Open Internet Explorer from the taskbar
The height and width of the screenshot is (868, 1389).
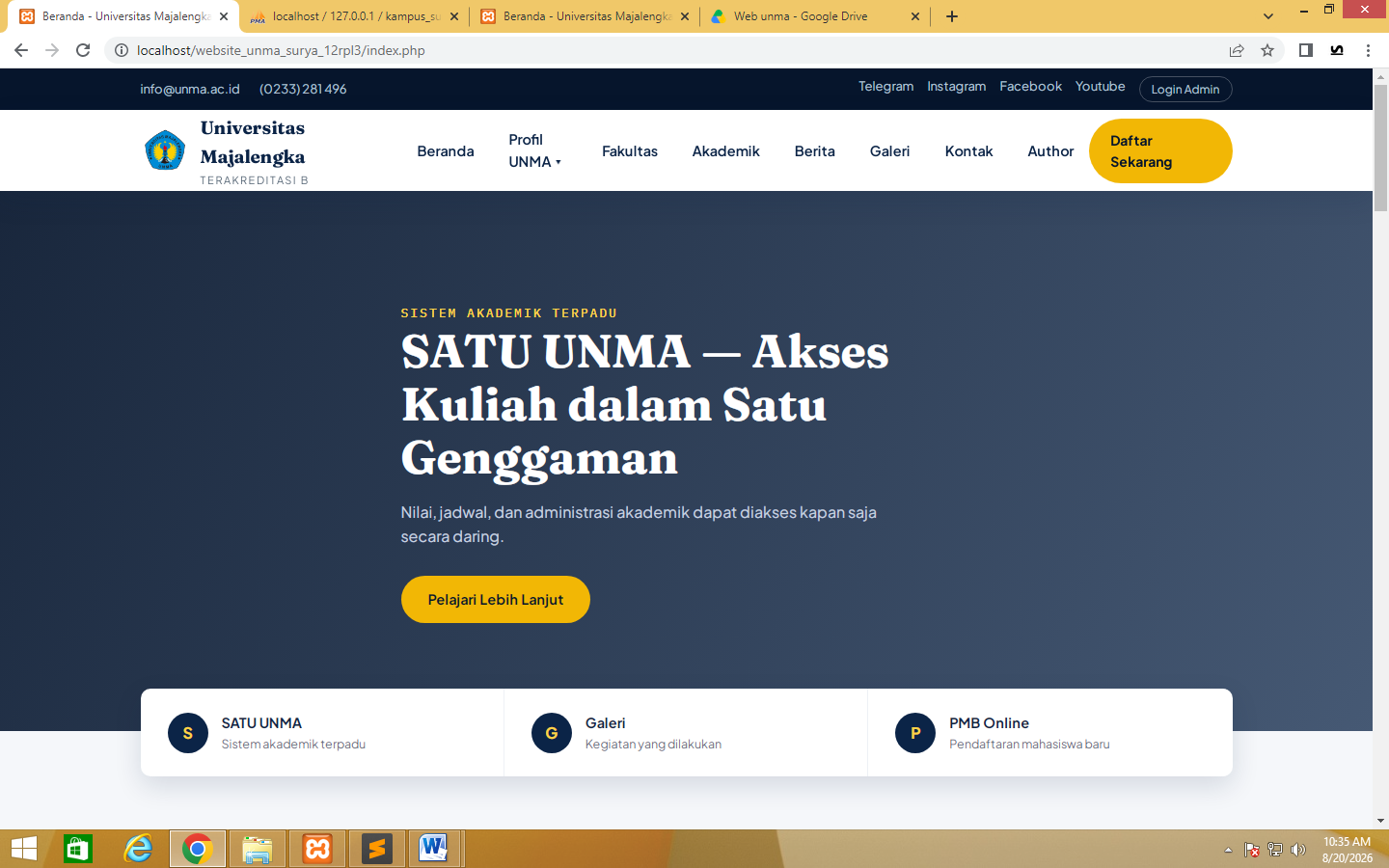139,849
